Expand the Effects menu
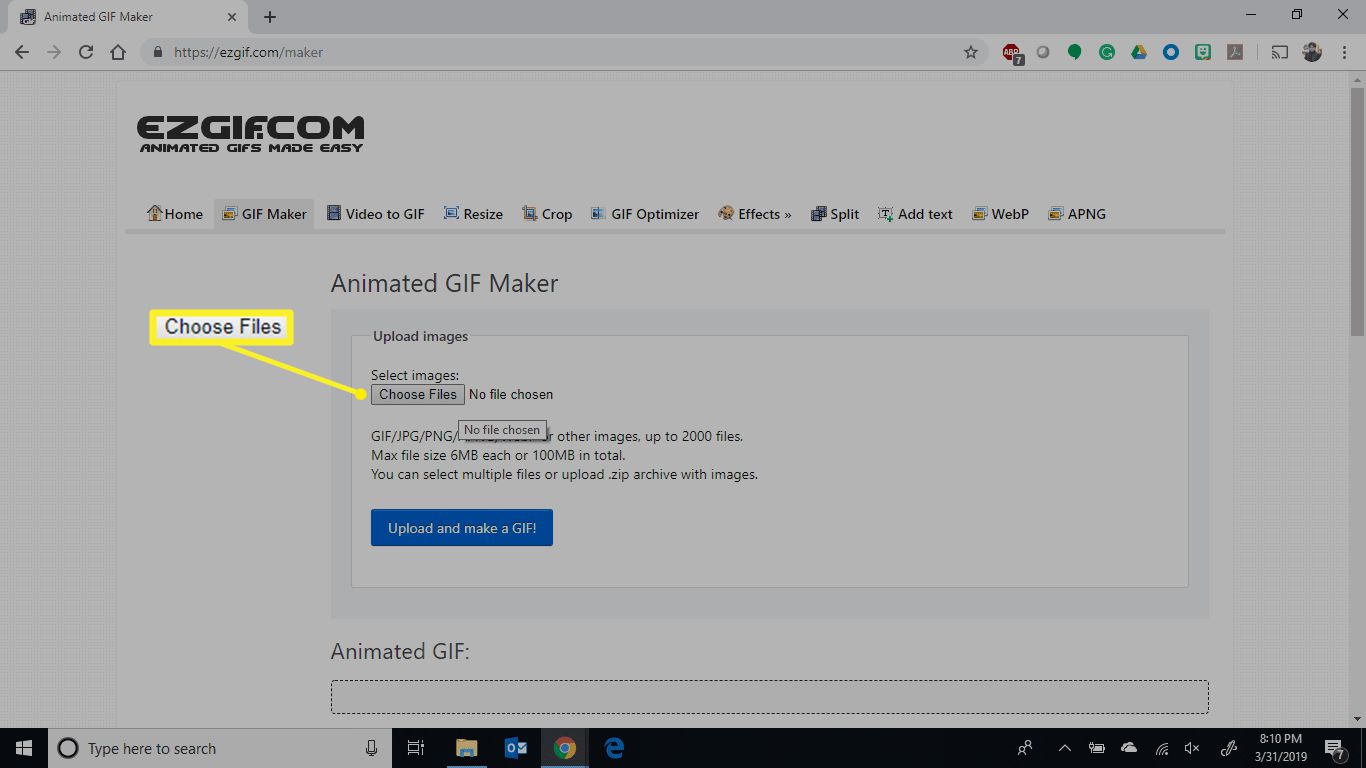 pyautogui.click(x=755, y=214)
